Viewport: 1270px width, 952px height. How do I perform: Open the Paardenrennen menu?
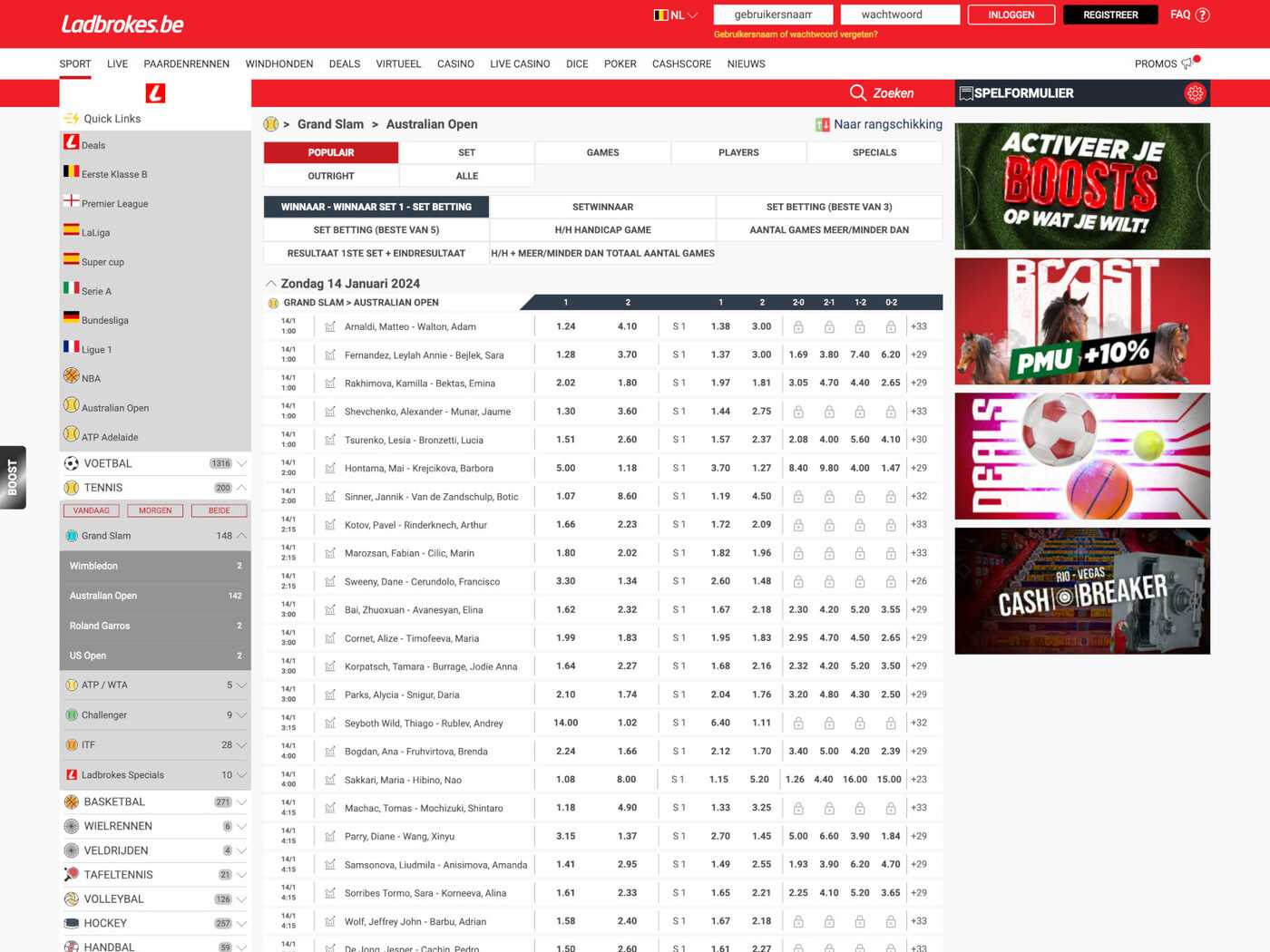point(186,63)
